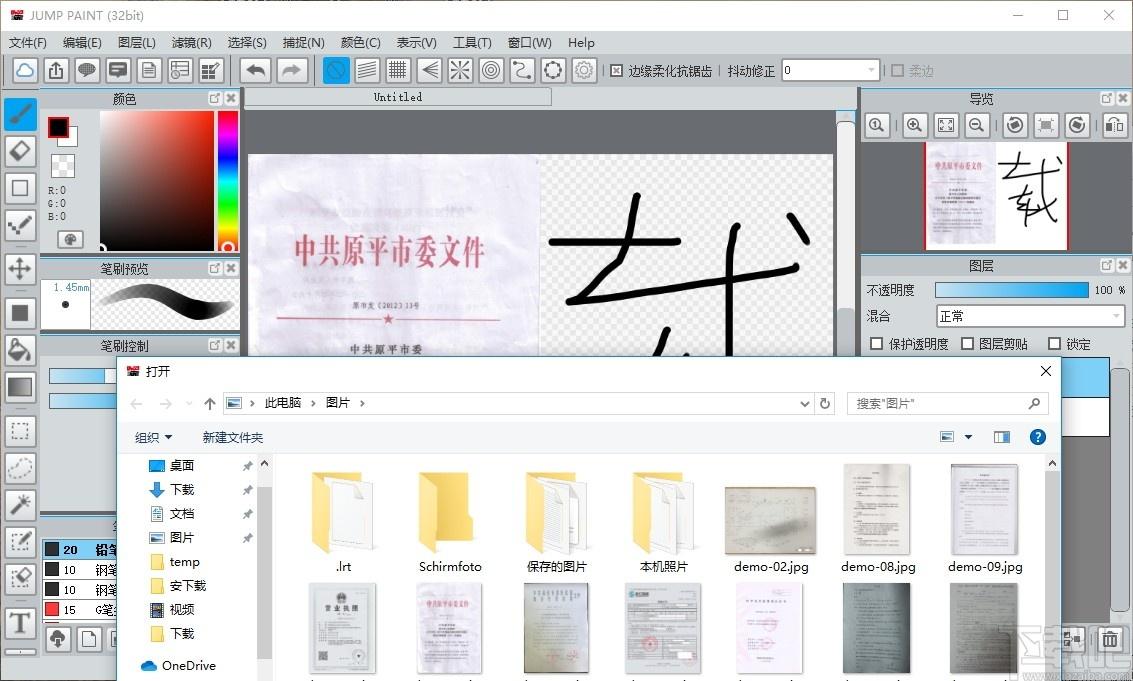Expand the address bar history dropdown
Viewport: 1133px width, 681px height.
click(804, 404)
